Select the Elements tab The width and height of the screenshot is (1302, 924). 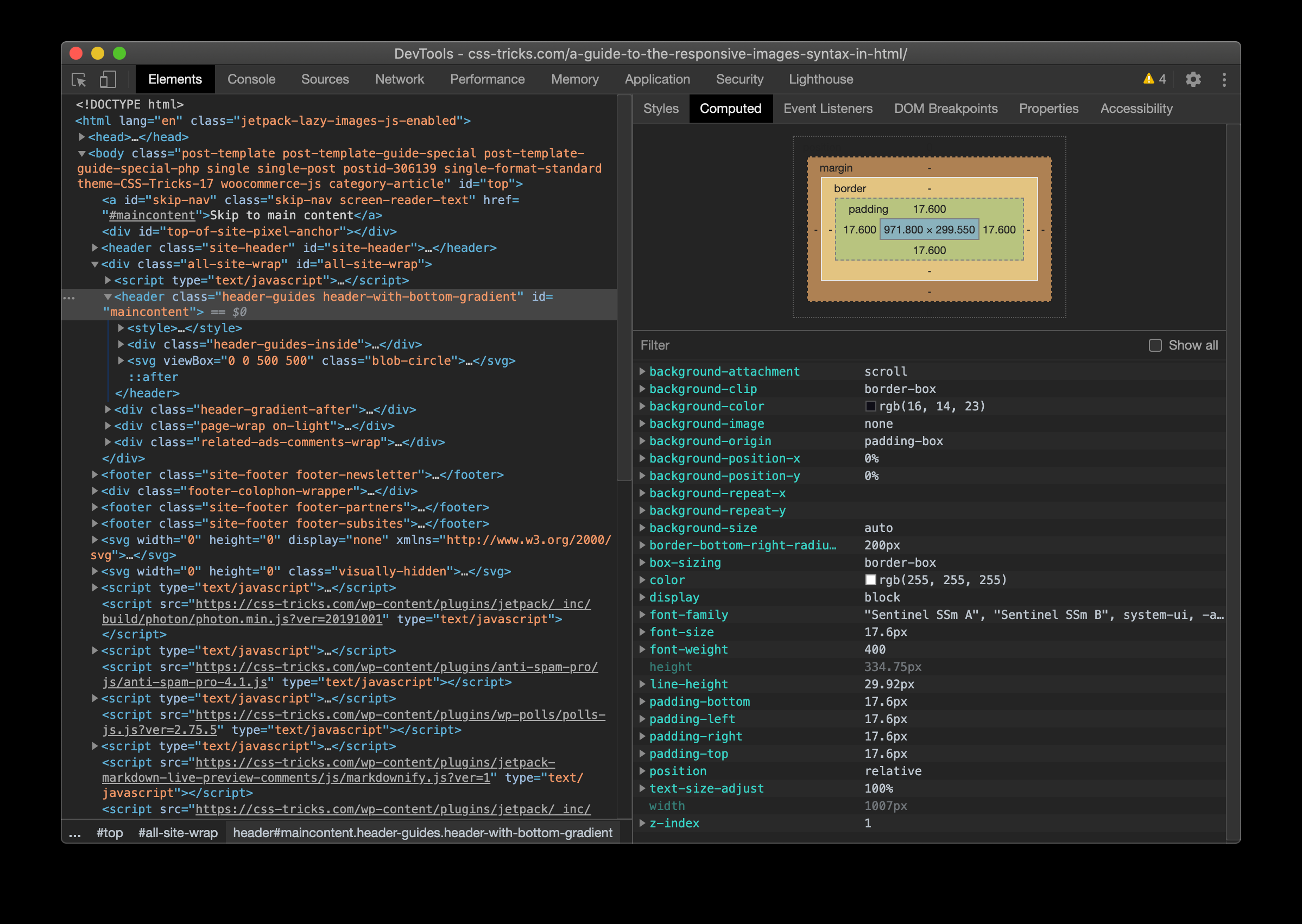tap(175, 80)
